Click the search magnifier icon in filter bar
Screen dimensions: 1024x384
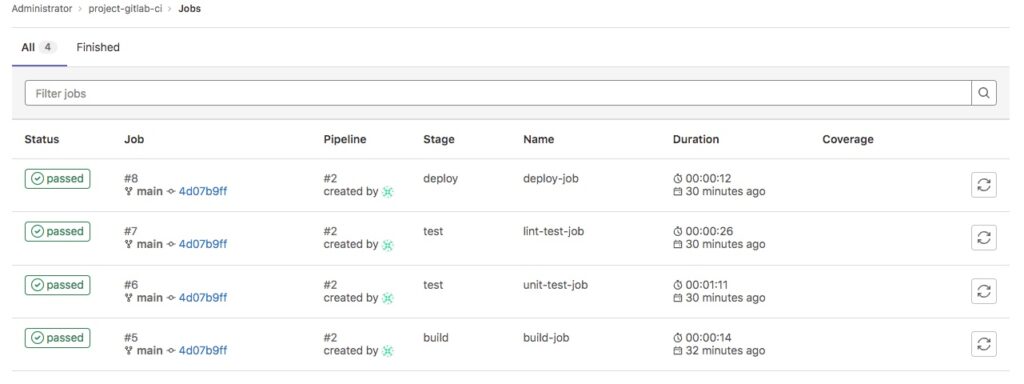[984, 93]
